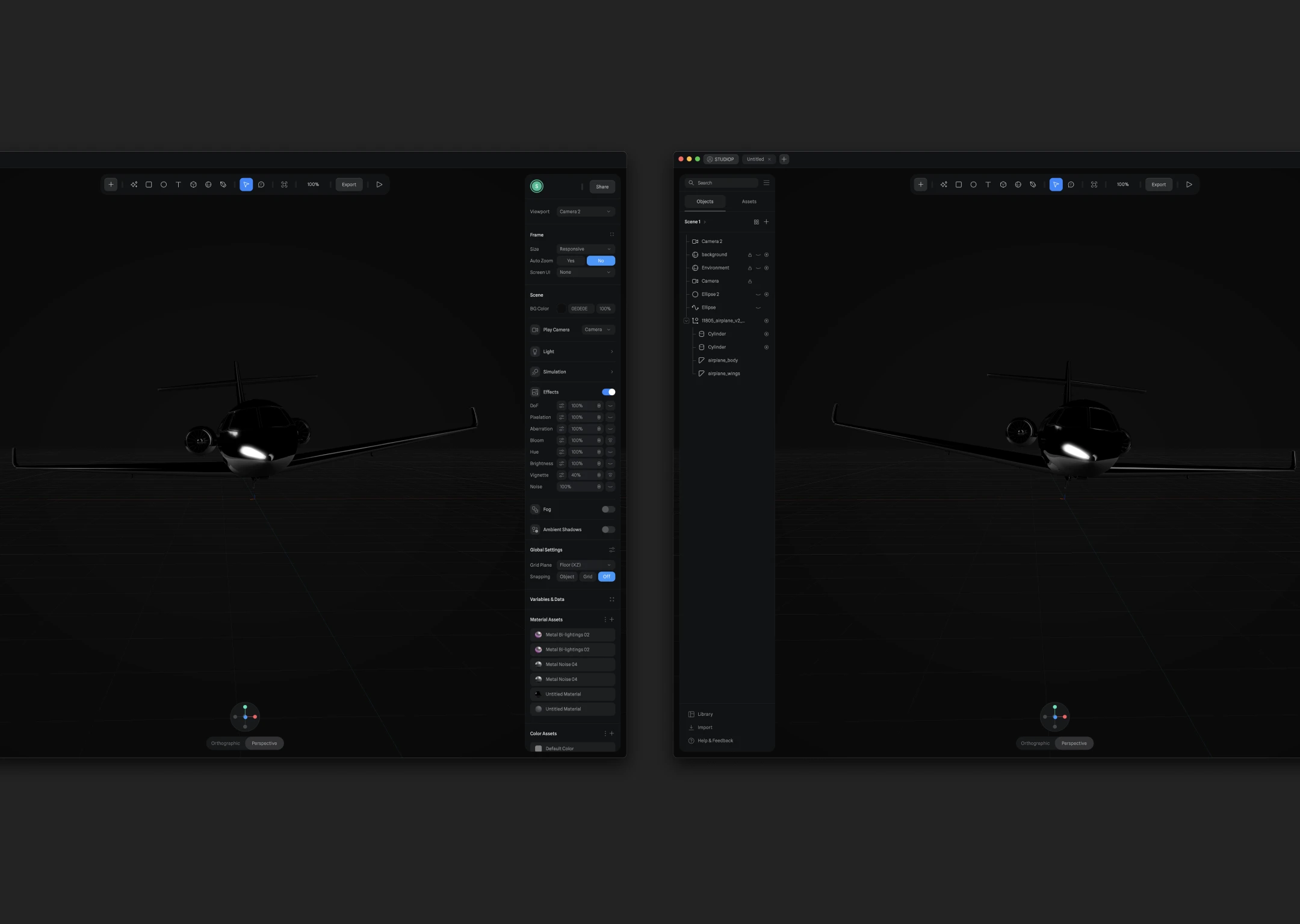Enable the Ambient Shadows toggle
Image resolution: width=1300 pixels, height=924 pixels.
(x=608, y=530)
